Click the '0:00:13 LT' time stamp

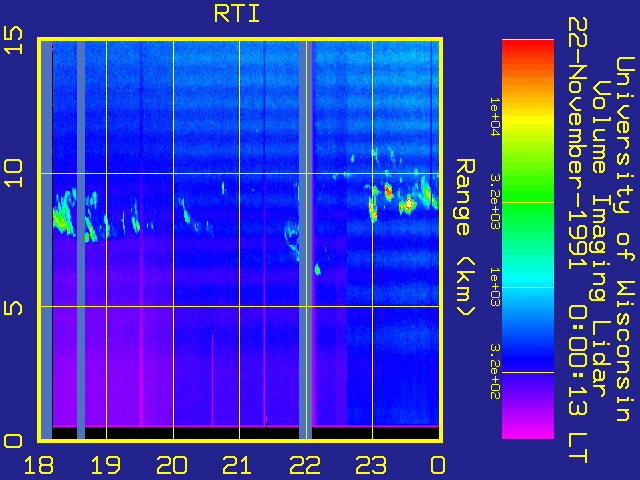[x=577, y=383]
